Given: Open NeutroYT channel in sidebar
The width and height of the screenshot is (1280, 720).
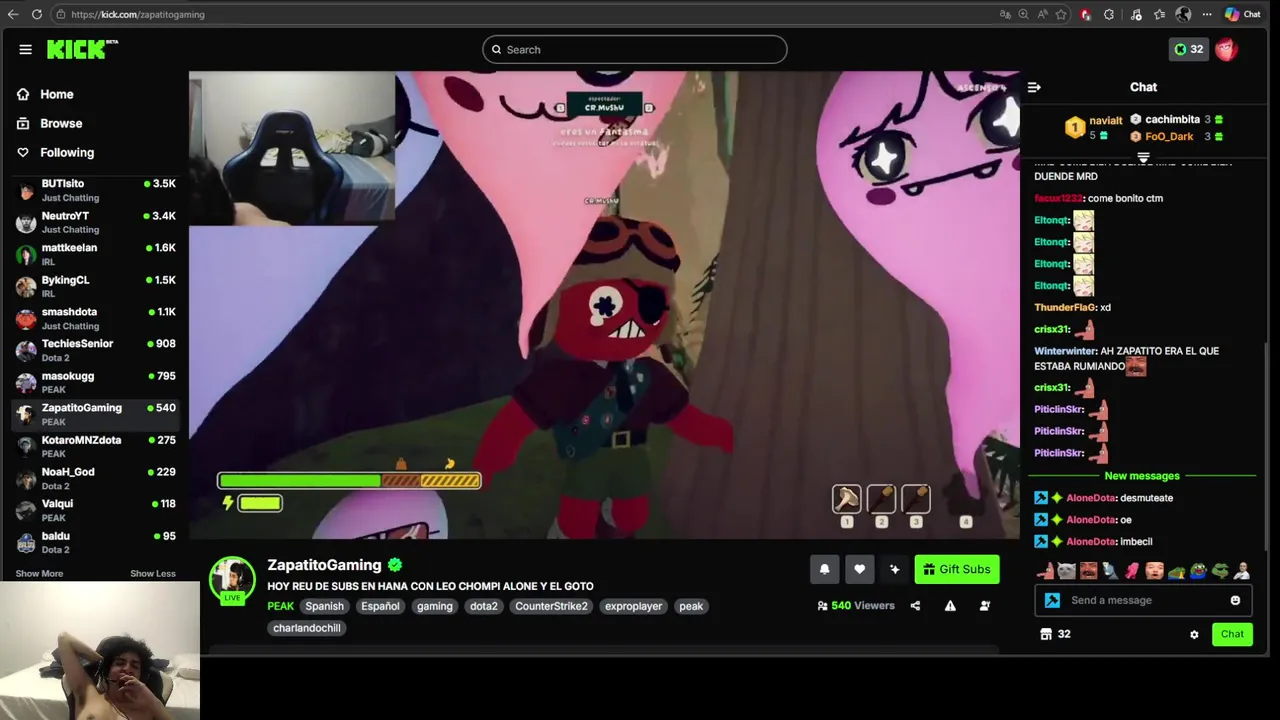Looking at the screenshot, I should 95,222.
